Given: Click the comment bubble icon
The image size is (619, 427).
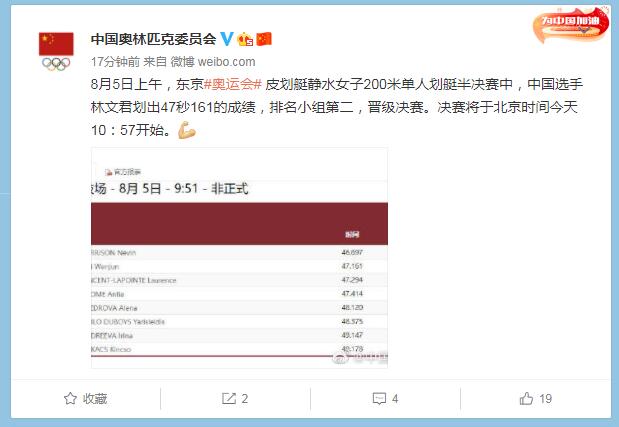Looking at the screenshot, I should [379, 399].
